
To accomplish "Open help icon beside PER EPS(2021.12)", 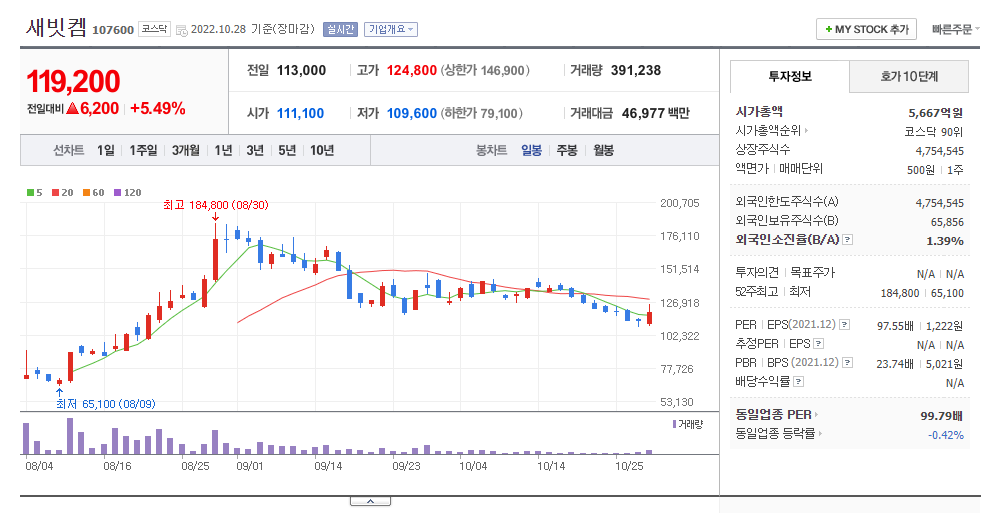I will pos(845,325).
